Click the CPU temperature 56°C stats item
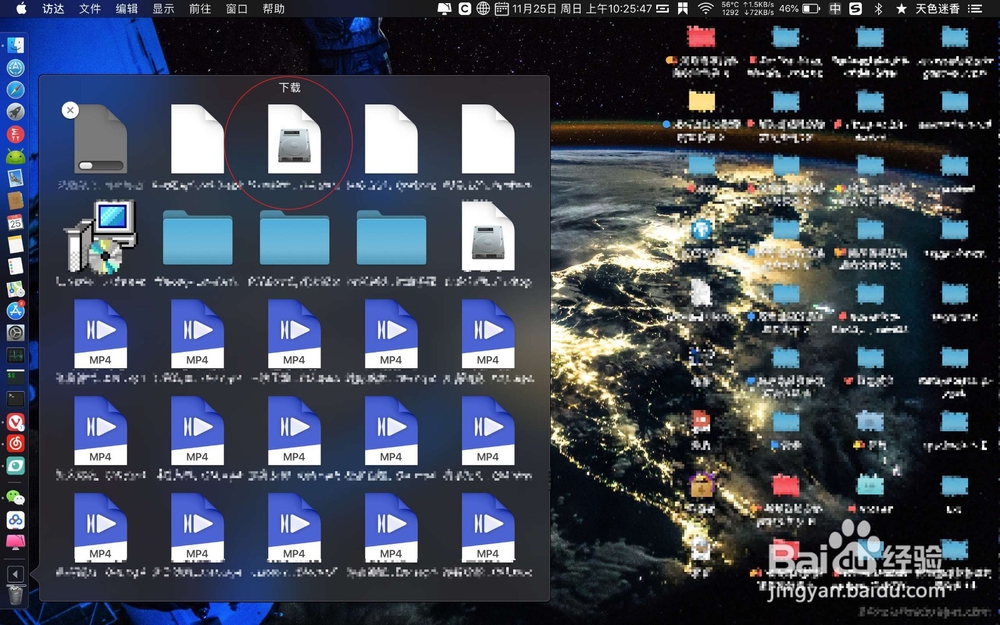The image size is (1000, 625). point(730,8)
